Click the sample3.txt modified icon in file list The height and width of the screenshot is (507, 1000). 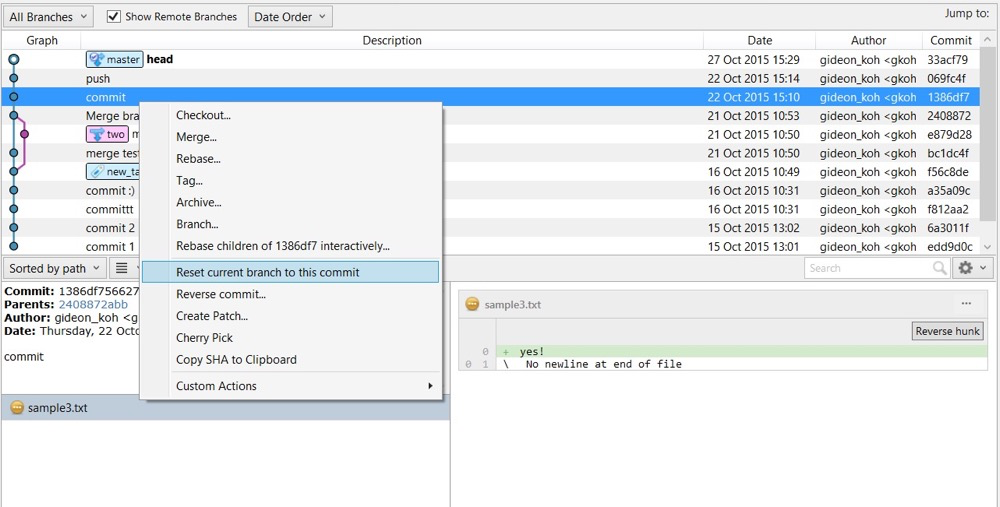point(17,408)
